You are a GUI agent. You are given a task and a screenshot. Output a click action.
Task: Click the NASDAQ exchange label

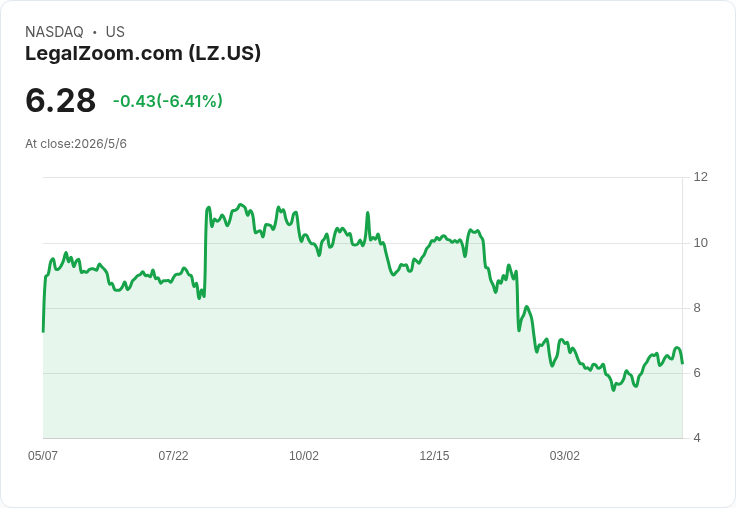(x=54, y=32)
